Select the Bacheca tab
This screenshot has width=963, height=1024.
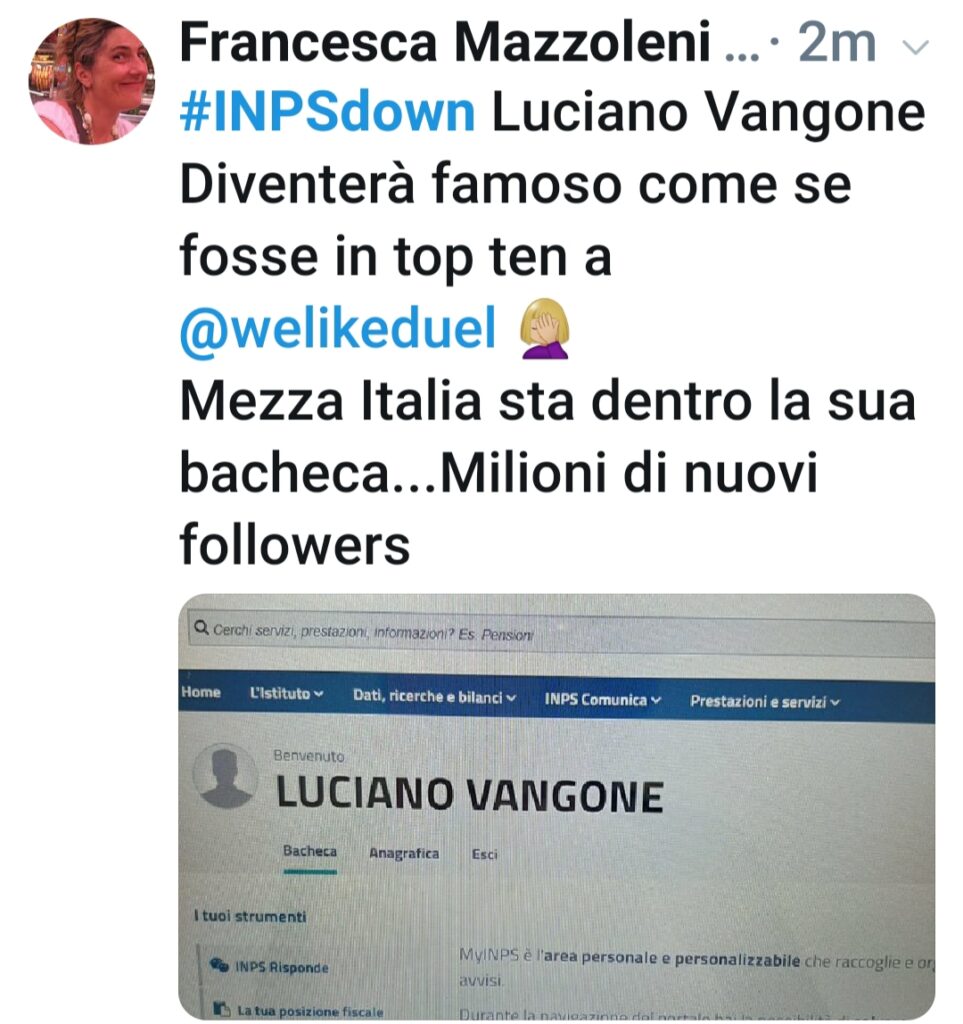pos(310,852)
